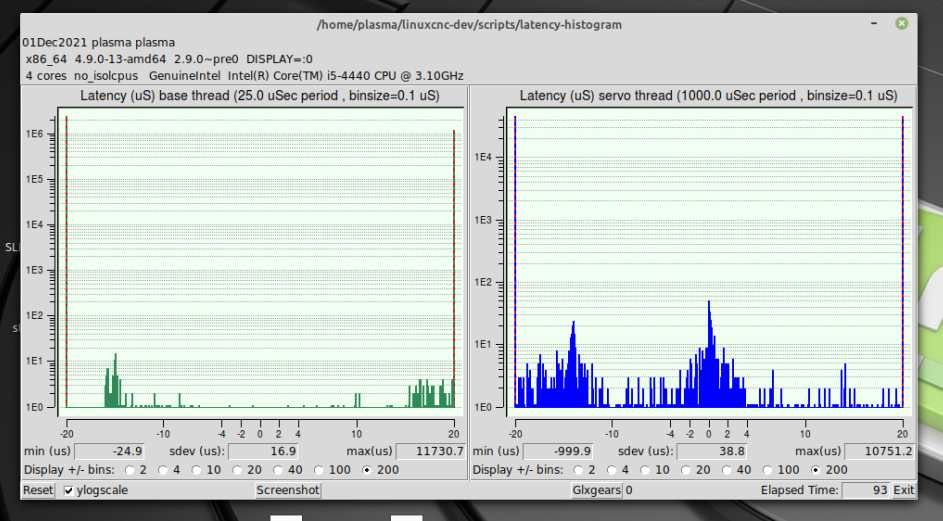Click the '4 cores' text
The height and width of the screenshot is (521, 943).
pyautogui.click(x=46, y=76)
